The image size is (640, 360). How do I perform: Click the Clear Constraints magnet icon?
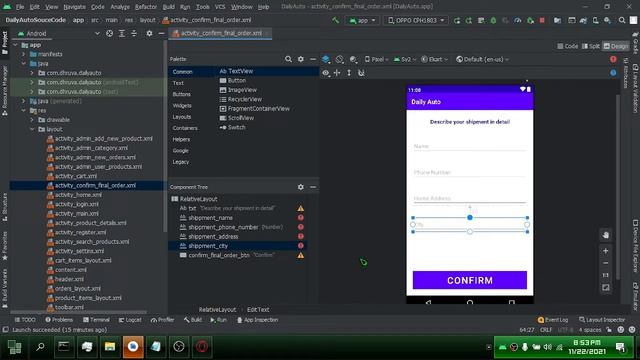point(361,73)
